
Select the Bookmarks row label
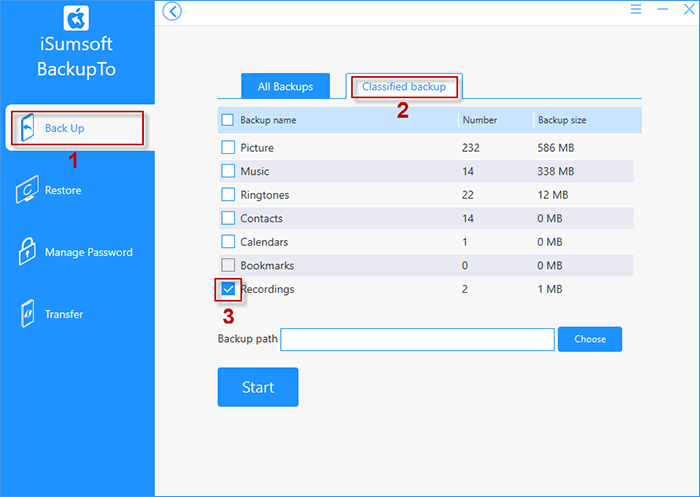click(x=267, y=266)
